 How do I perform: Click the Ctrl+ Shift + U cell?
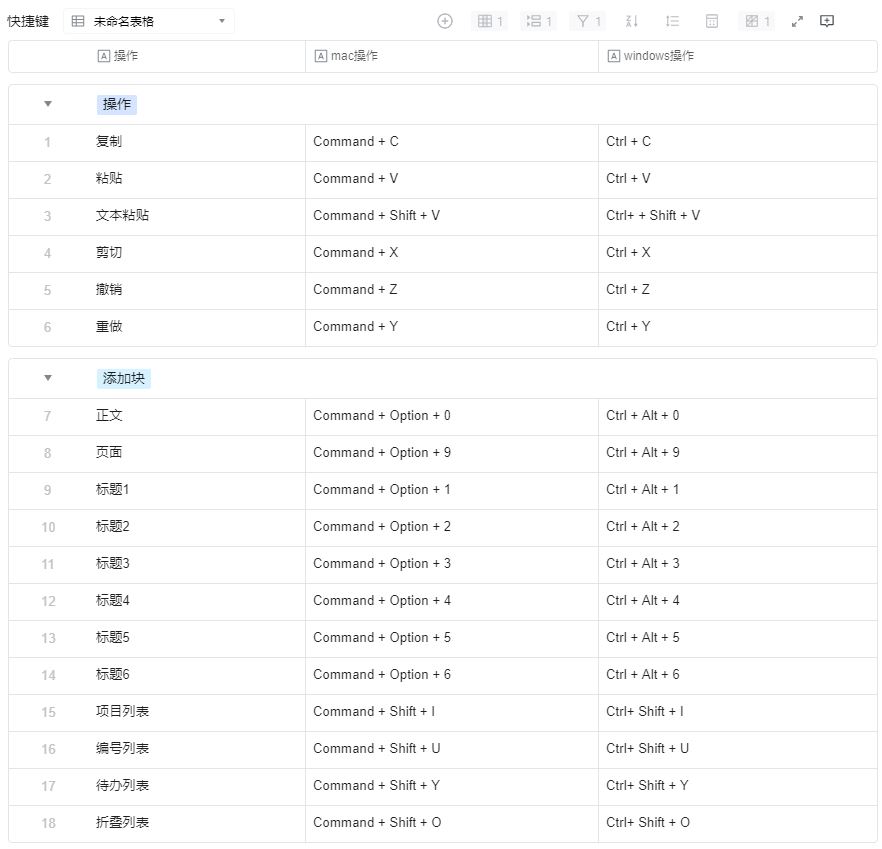pos(737,749)
